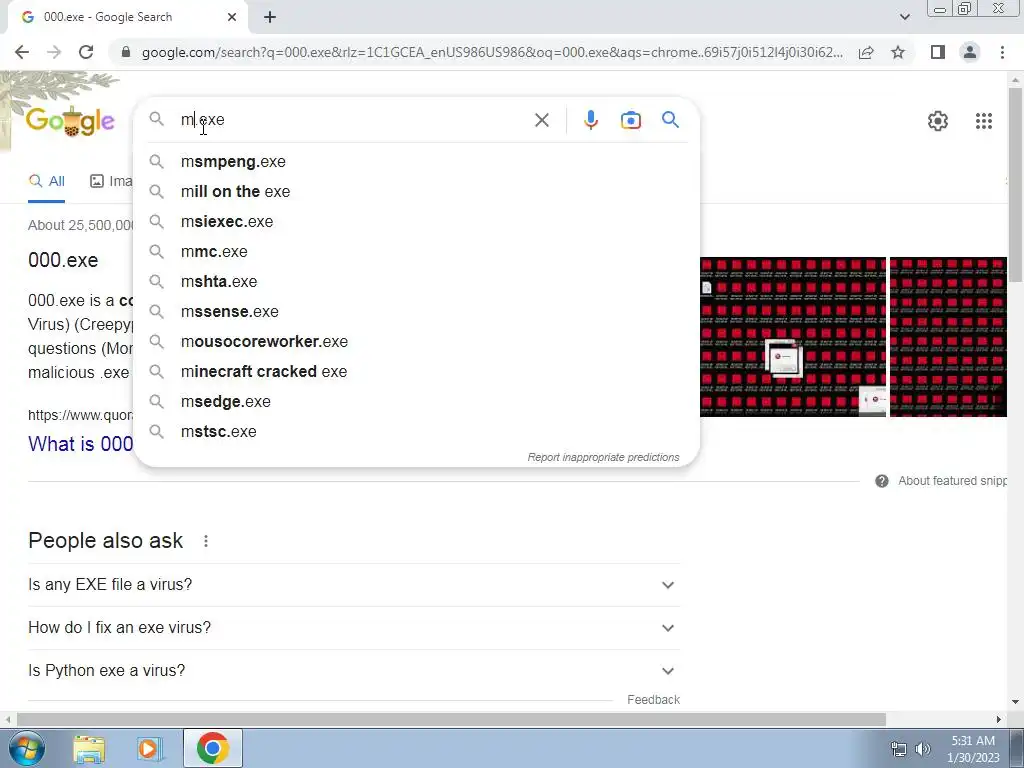Open the What is 000 result link
Viewport: 1024px width, 768px height.
[80, 444]
